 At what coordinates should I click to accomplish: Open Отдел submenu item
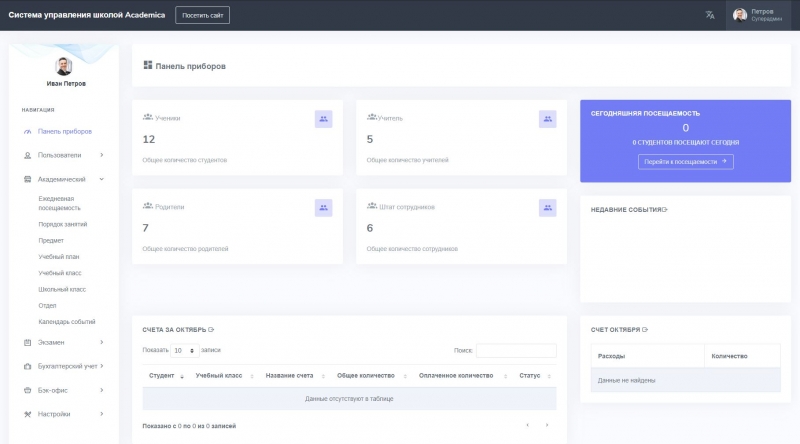[47, 306]
